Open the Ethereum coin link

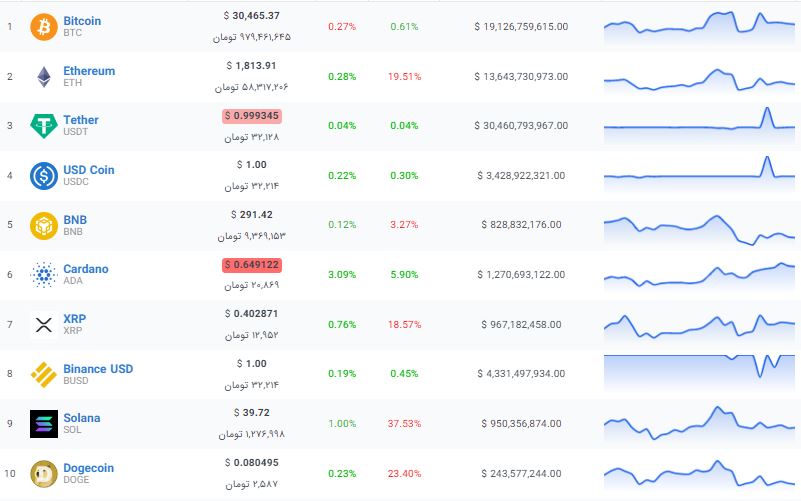[89, 71]
